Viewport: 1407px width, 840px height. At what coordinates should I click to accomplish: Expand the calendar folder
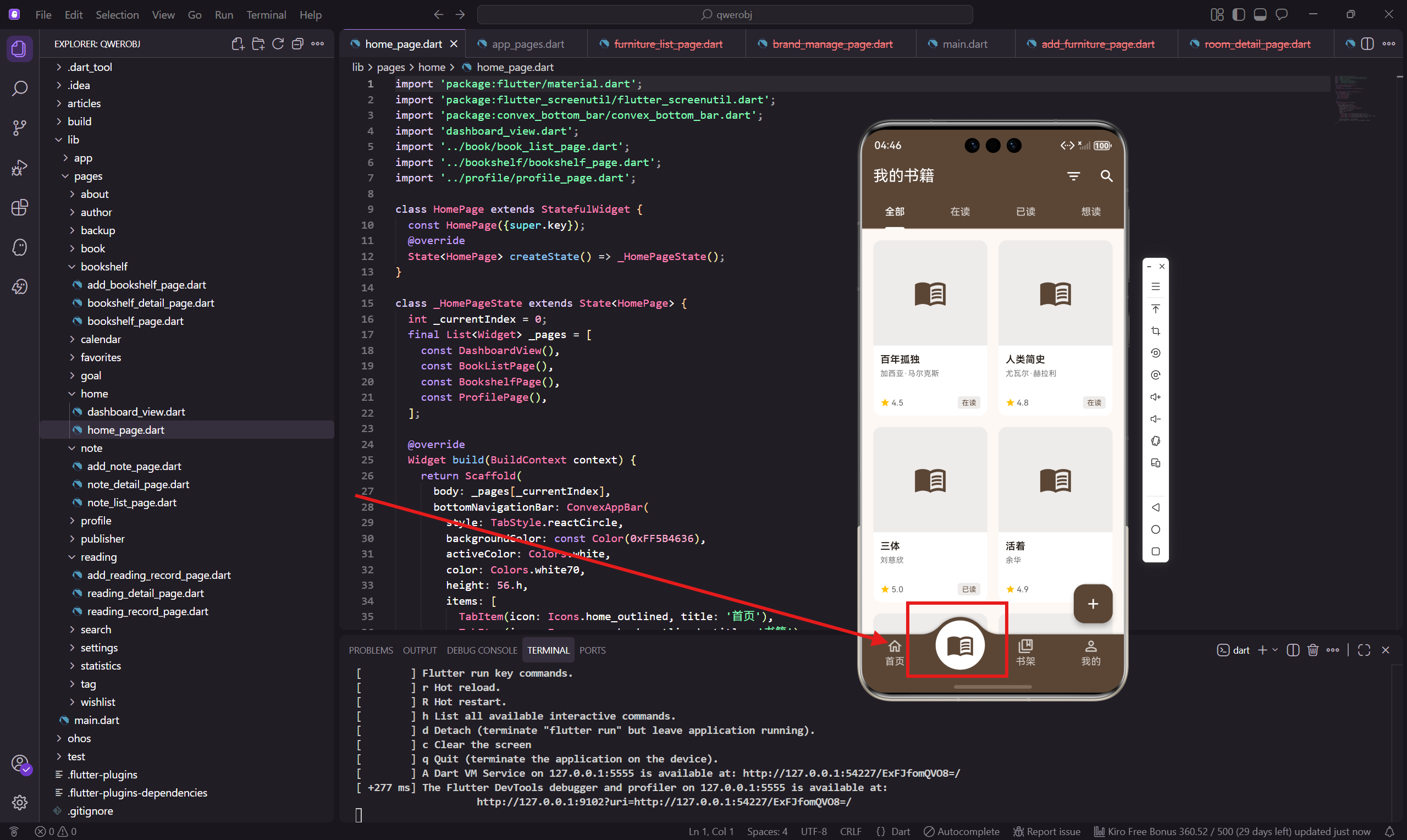click(x=100, y=339)
